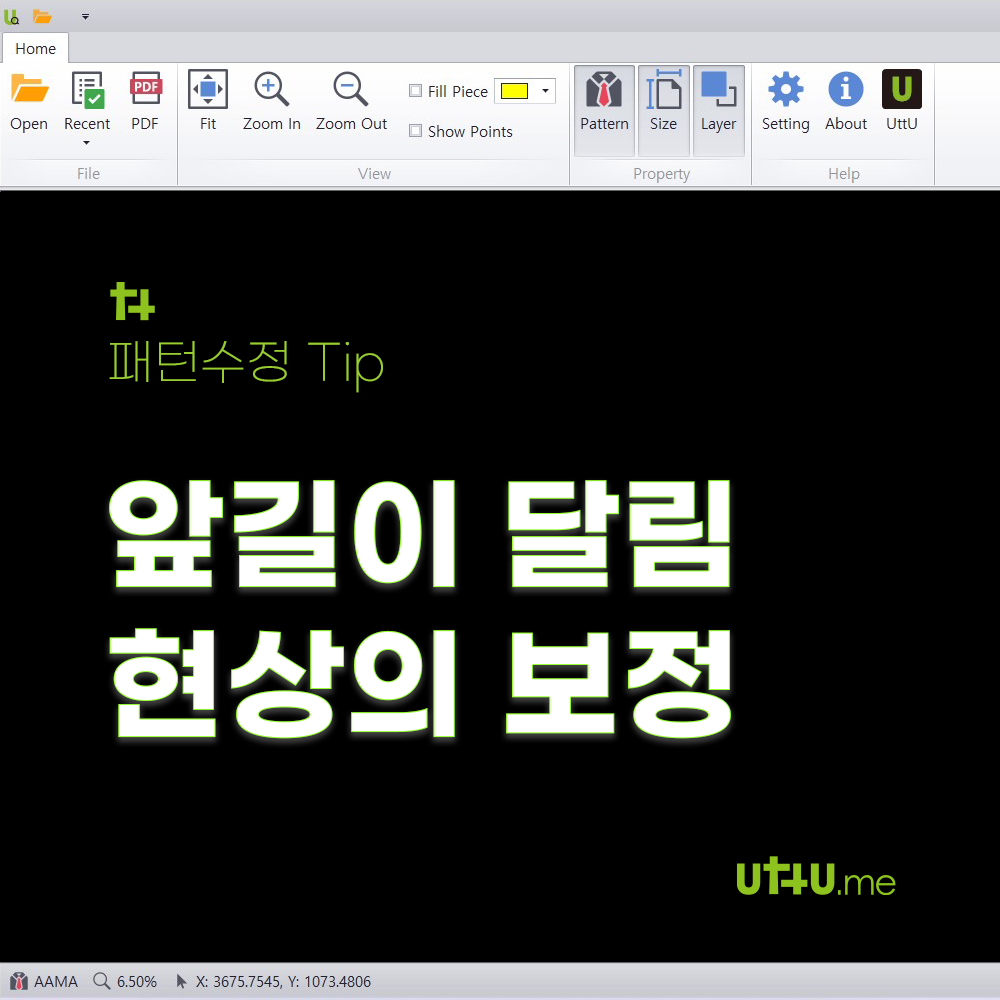This screenshot has height=1000, width=1000.
Task: Toggle Show Points on
Action: (415, 131)
